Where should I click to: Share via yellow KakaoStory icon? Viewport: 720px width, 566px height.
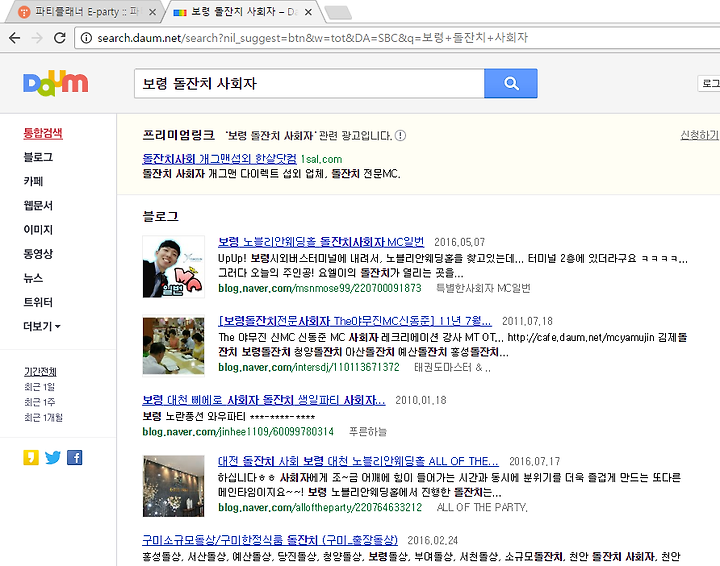click(x=31, y=457)
